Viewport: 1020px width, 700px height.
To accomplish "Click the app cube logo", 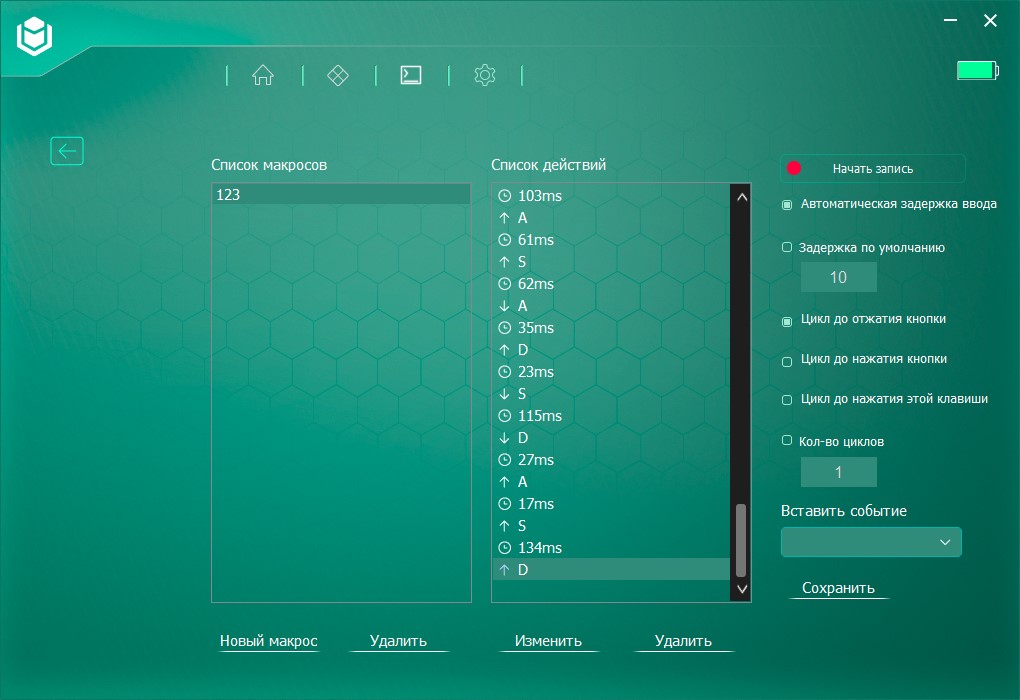I will click(x=34, y=36).
